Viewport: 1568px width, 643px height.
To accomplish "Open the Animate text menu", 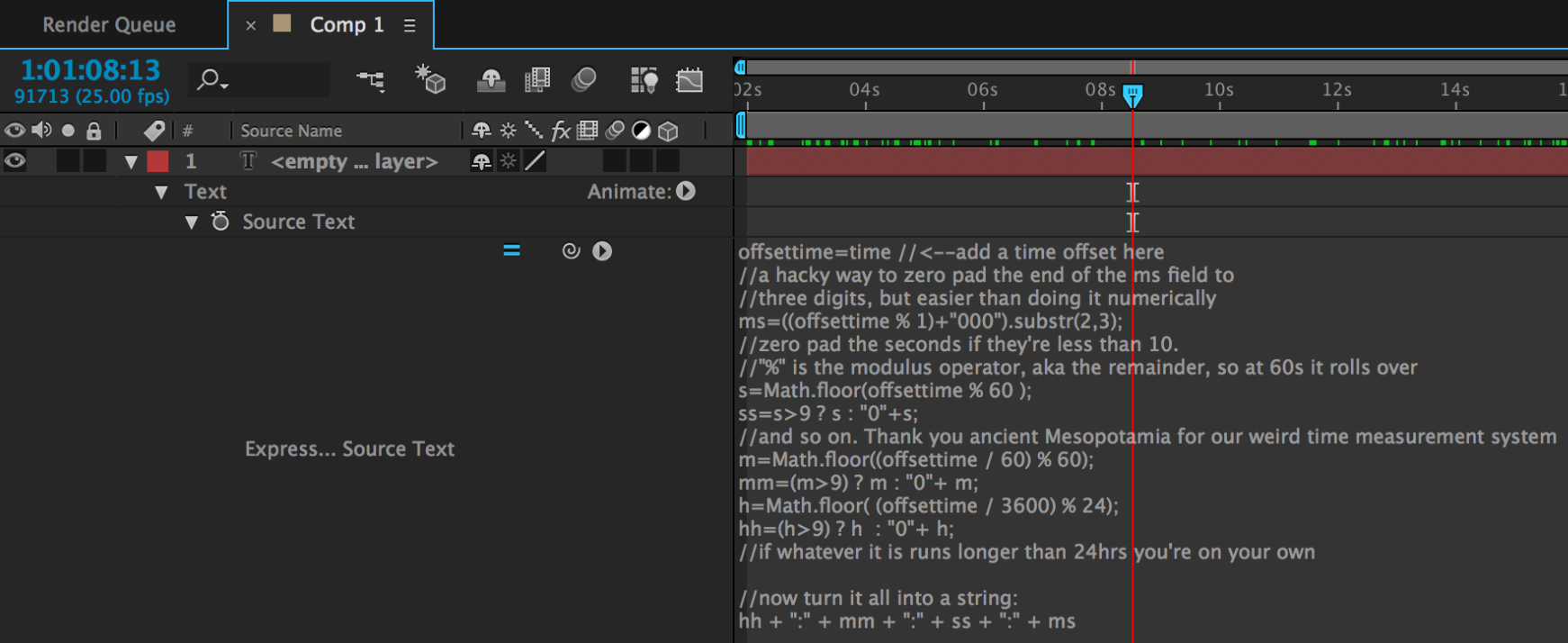I will (x=686, y=191).
